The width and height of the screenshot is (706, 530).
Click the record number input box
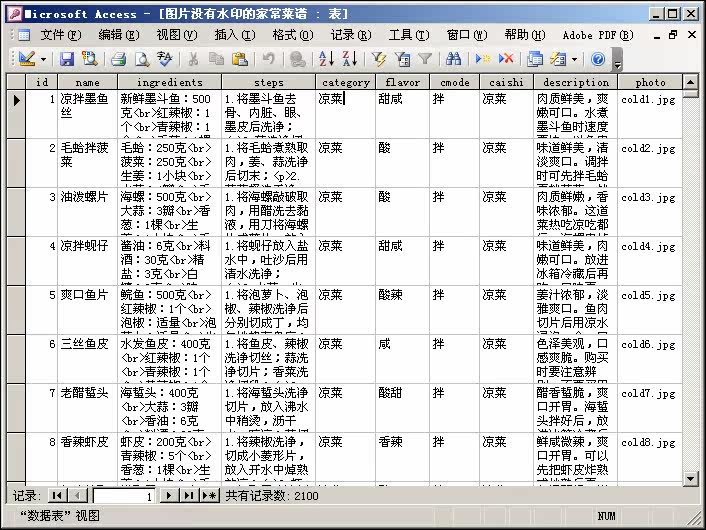(x=123, y=496)
